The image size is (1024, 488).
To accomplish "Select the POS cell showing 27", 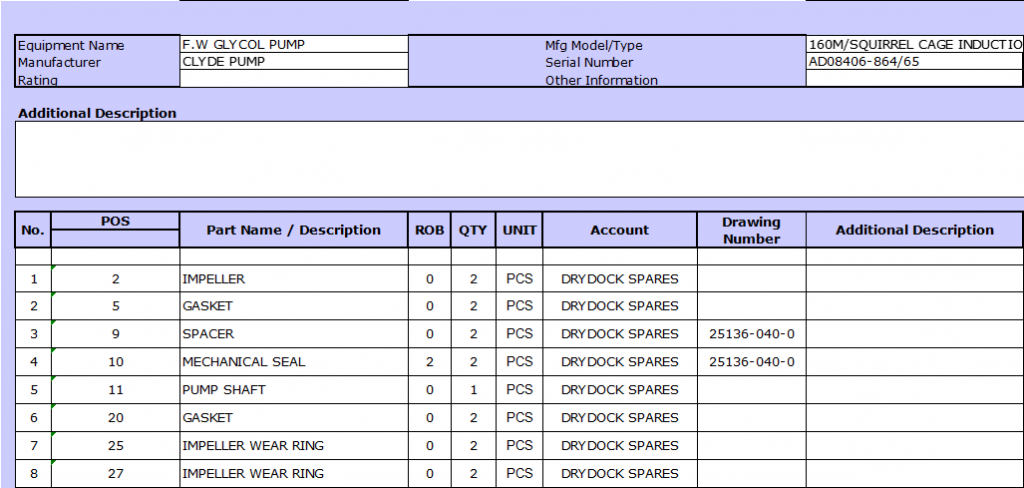I will pyautogui.click(x=115, y=474).
